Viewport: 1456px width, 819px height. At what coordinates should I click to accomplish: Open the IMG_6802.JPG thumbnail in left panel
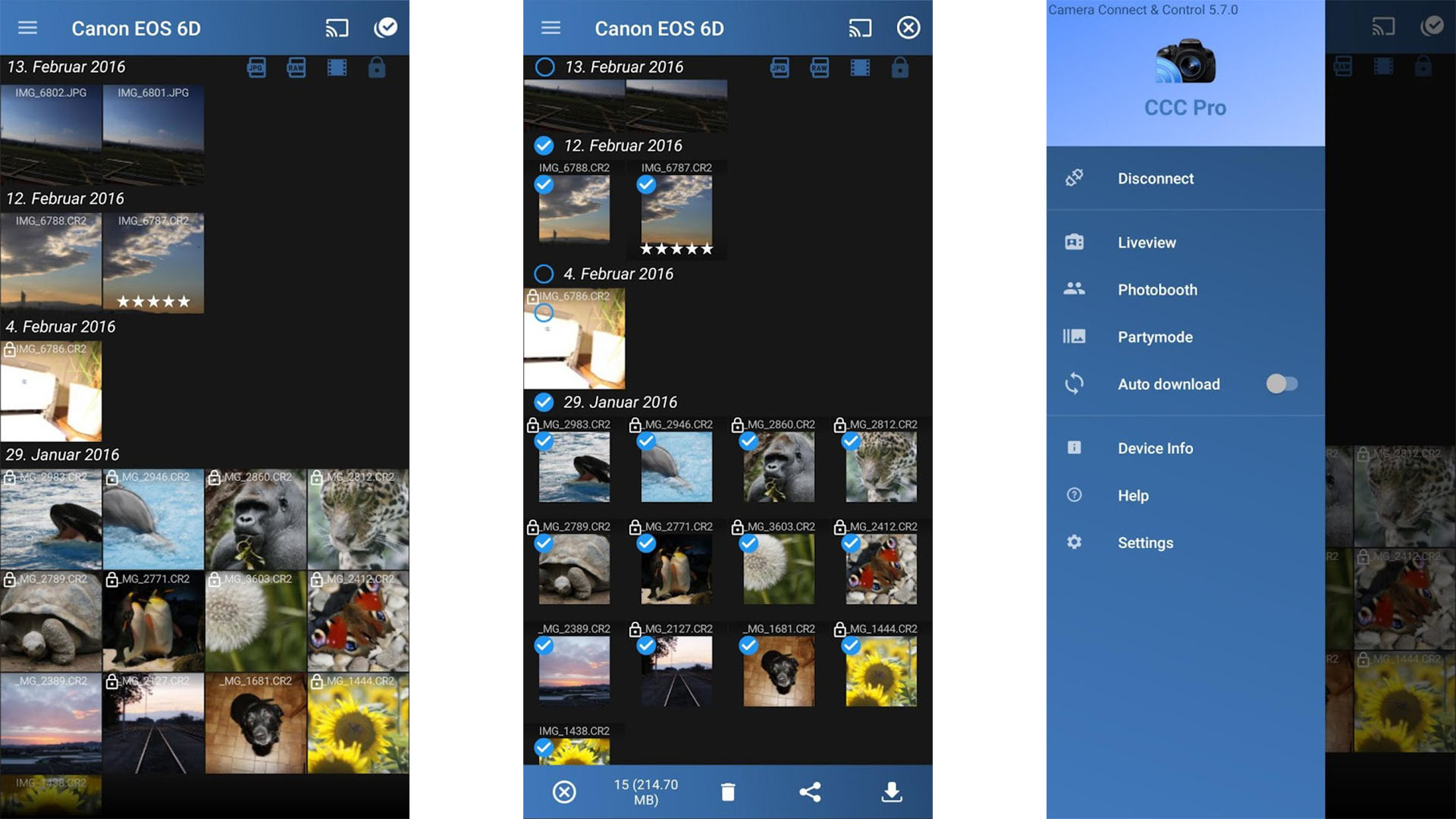point(51,136)
